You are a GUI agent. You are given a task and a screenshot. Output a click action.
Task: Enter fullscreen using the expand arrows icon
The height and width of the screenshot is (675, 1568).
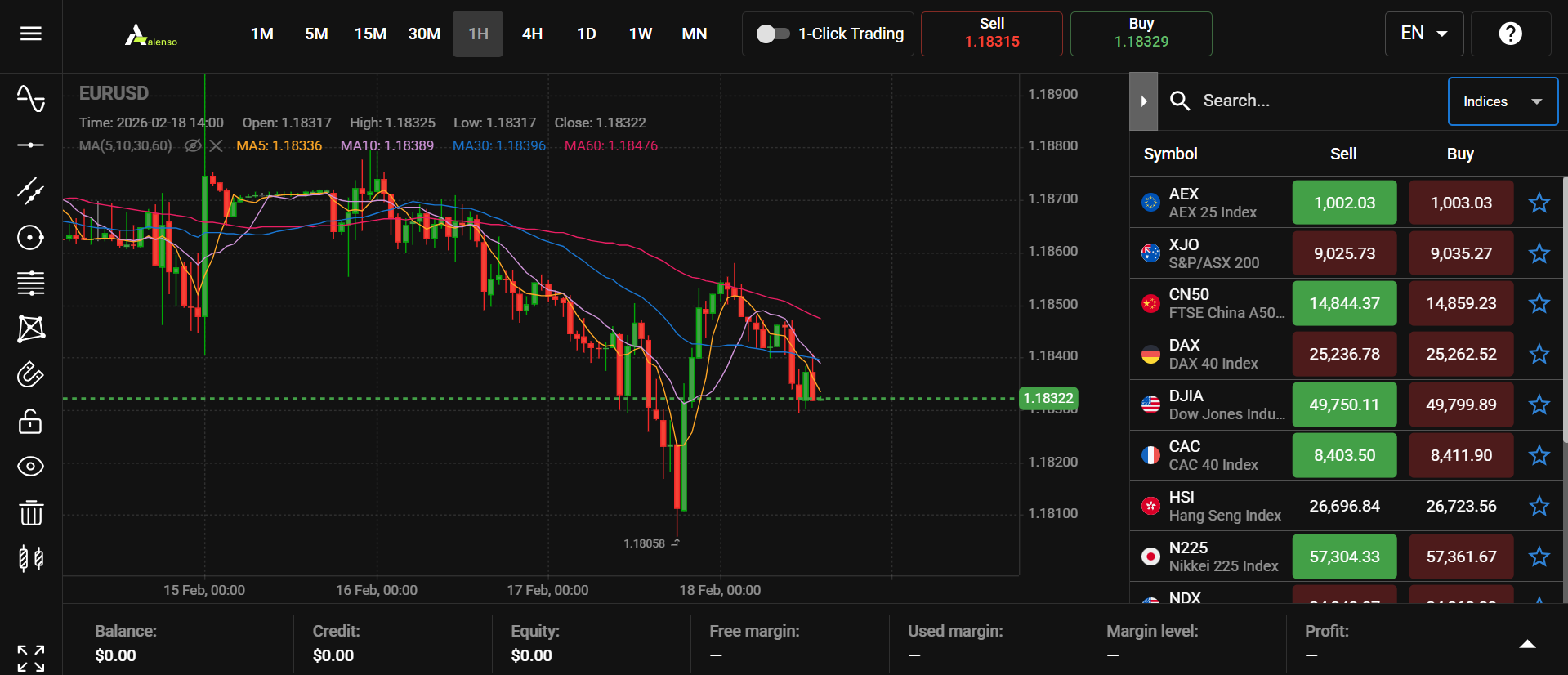pyautogui.click(x=31, y=658)
